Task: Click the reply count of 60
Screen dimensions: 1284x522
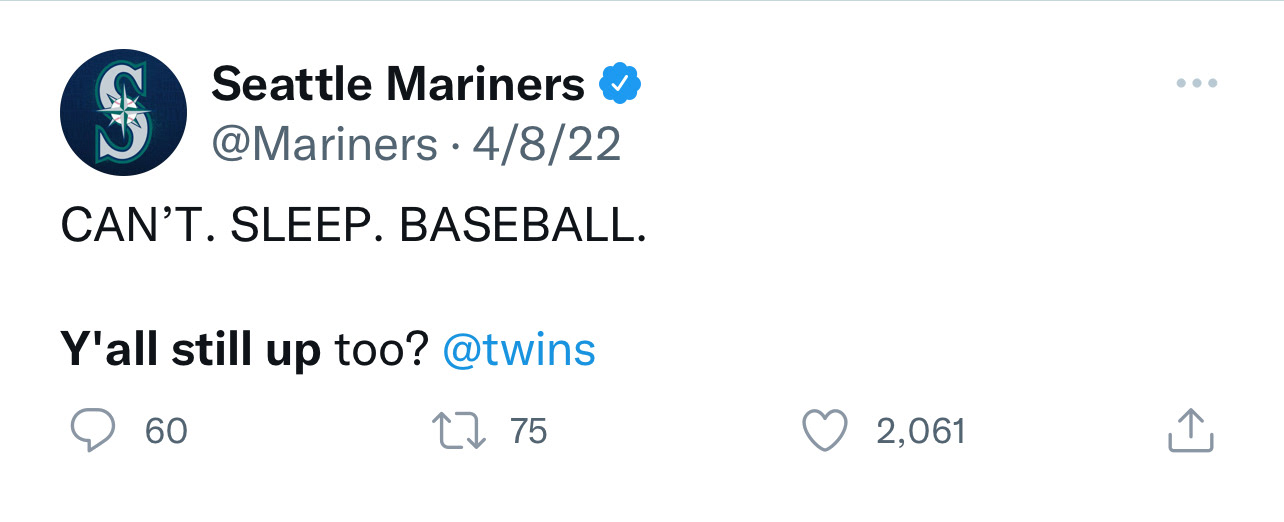Action: (166, 432)
